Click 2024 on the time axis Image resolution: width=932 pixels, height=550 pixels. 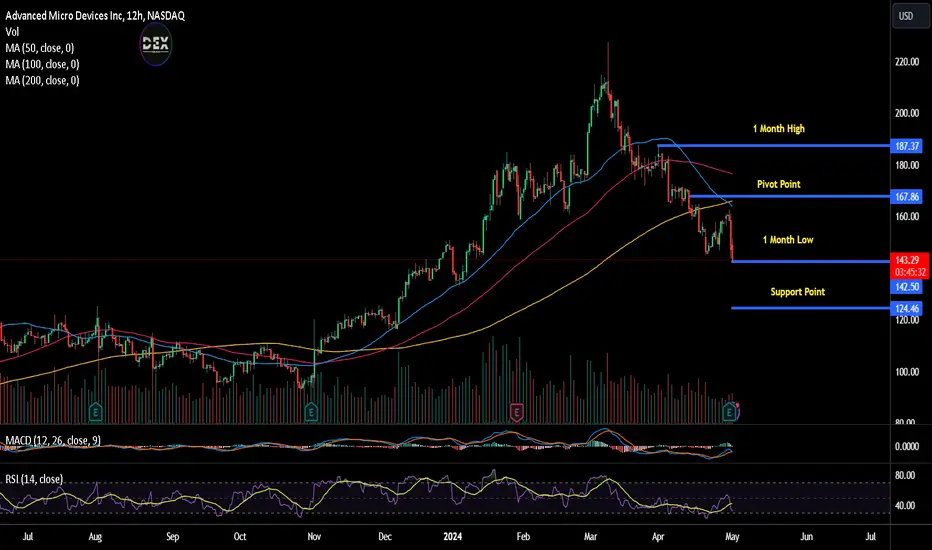point(452,536)
